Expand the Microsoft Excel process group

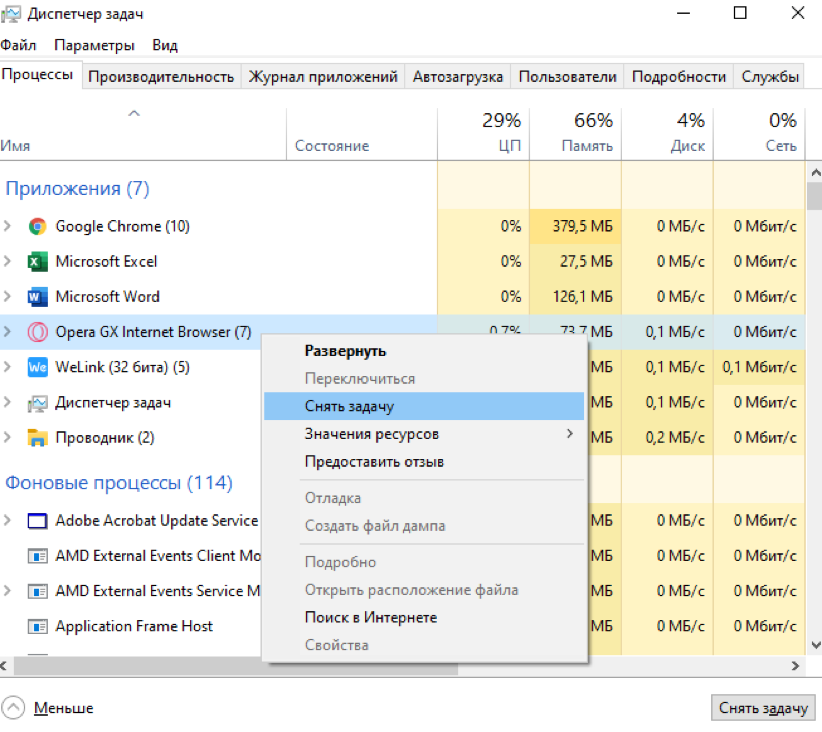(x=7, y=262)
